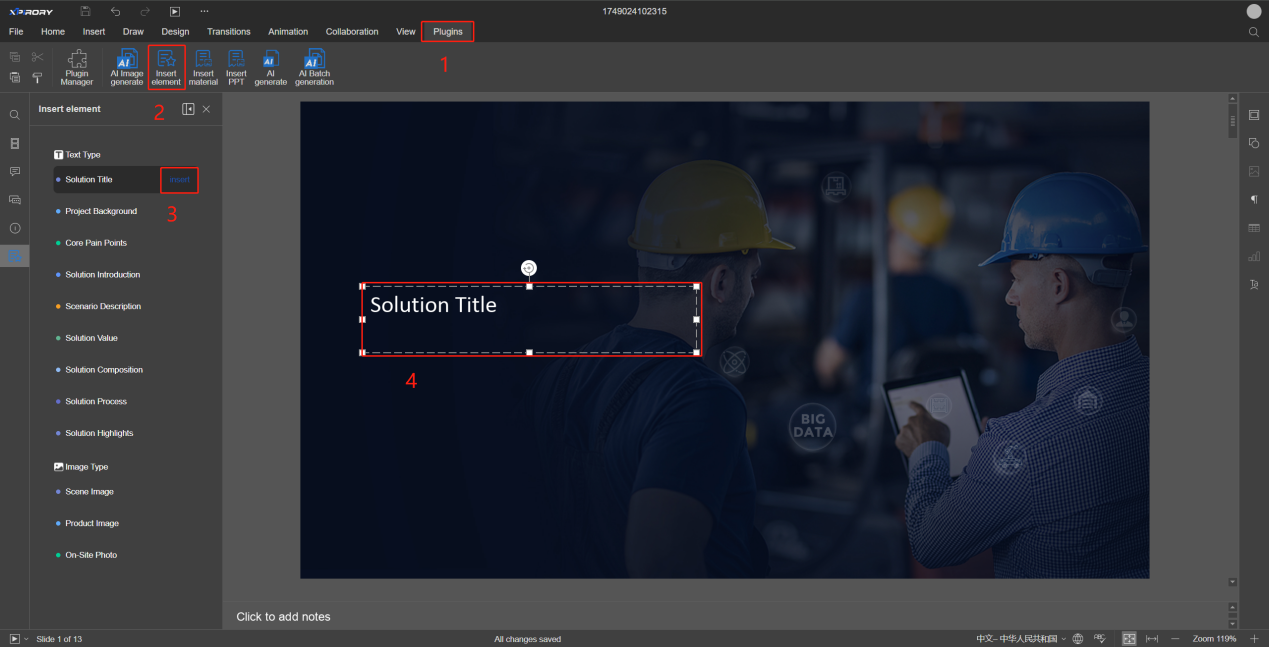This screenshot has height=647, width=1269.
Task: Toggle fit to width view button
Action: tap(1152, 638)
